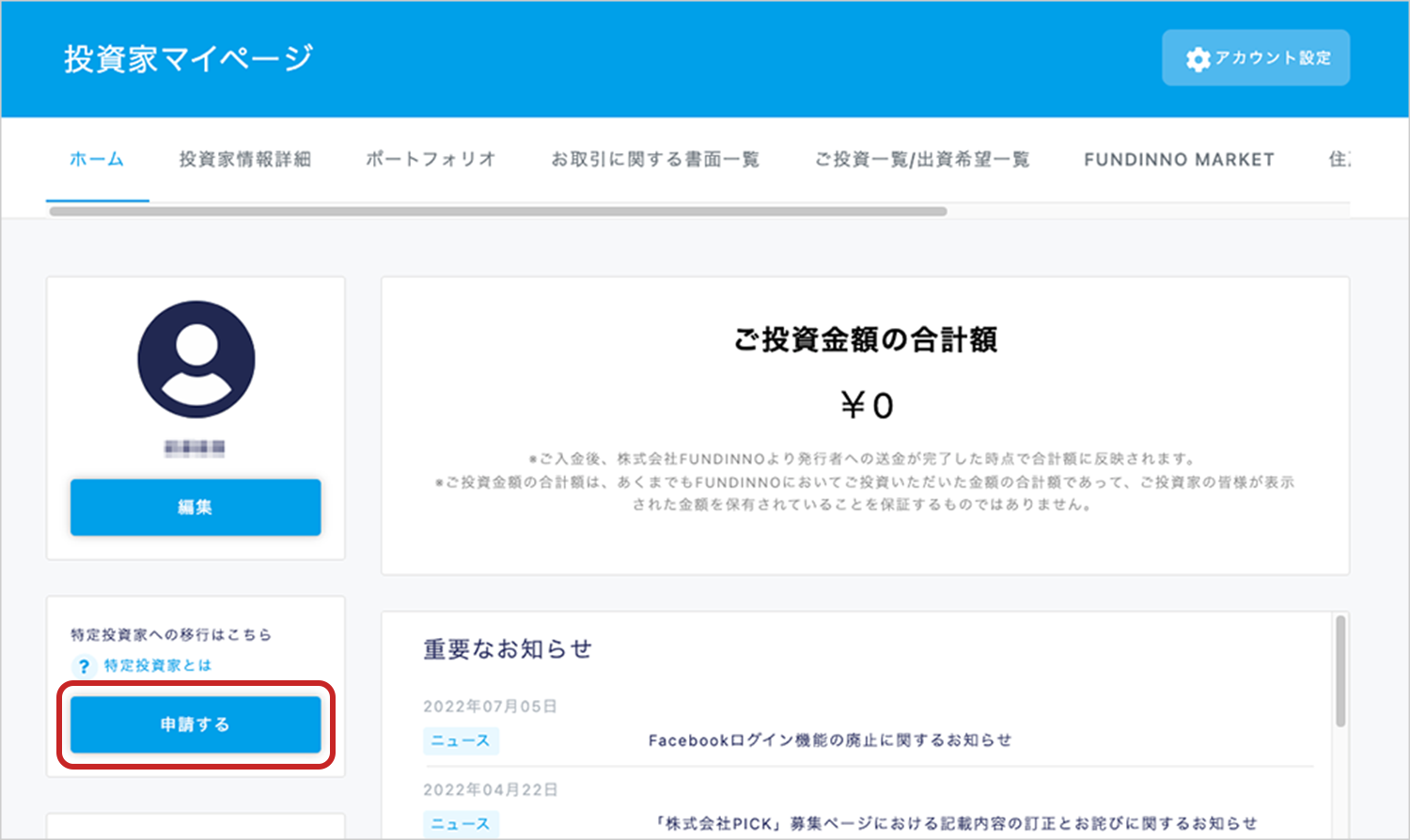Image resolution: width=1410 pixels, height=840 pixels.
Task: Open the FUNDINNO MARKET tab
Action: coord(1179,160)
